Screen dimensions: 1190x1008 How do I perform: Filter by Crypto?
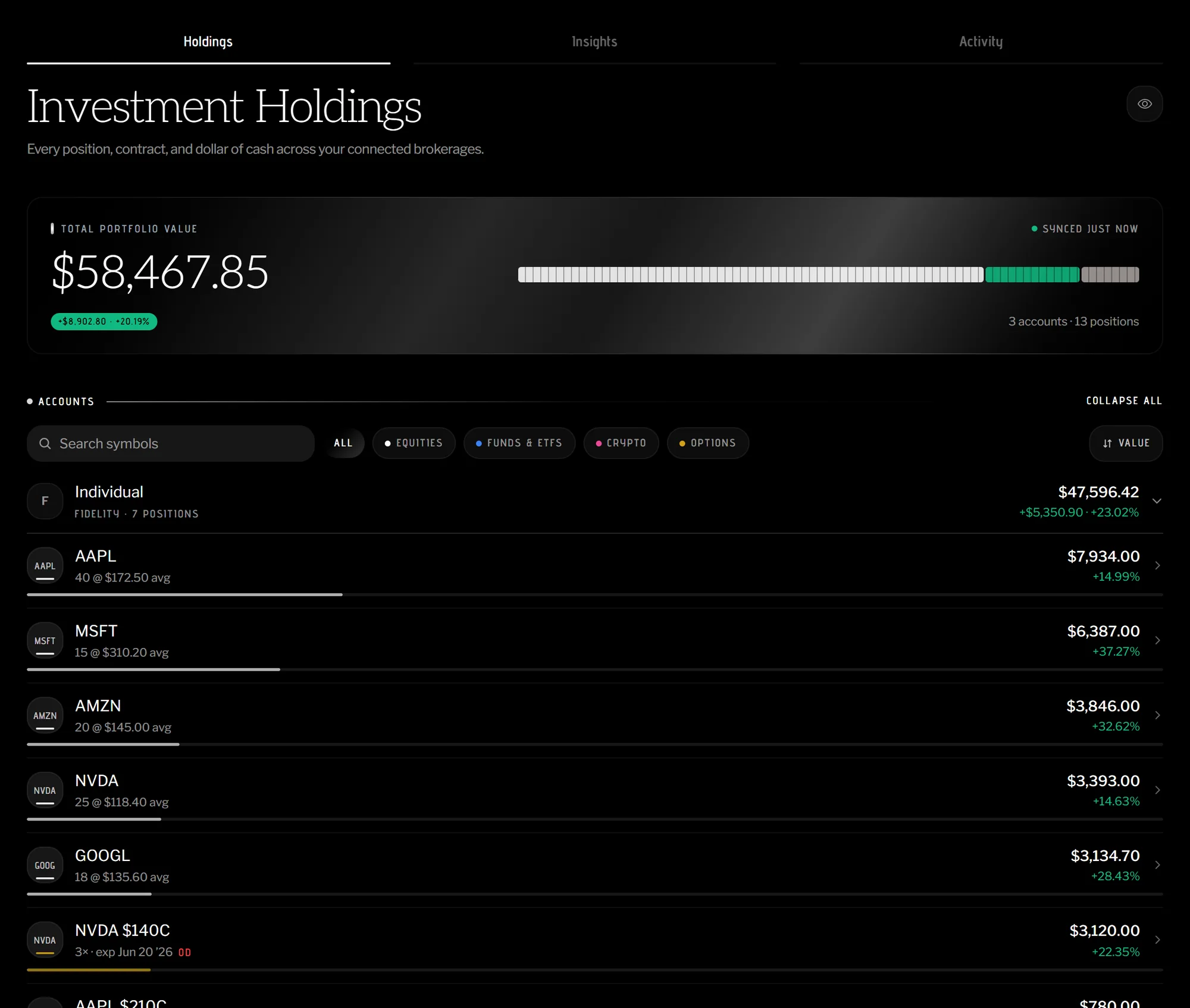coord(621,443)
